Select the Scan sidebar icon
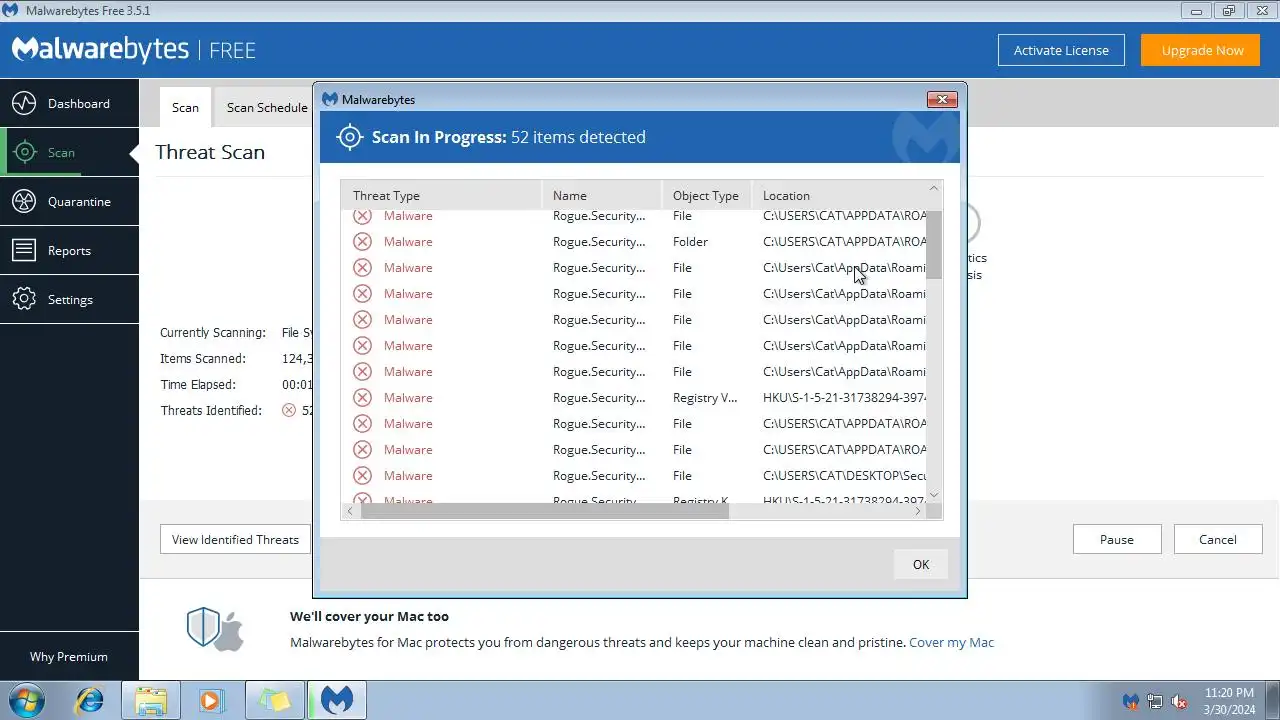The height and width of the screenshot is (720, 1280). click(24, 152)
